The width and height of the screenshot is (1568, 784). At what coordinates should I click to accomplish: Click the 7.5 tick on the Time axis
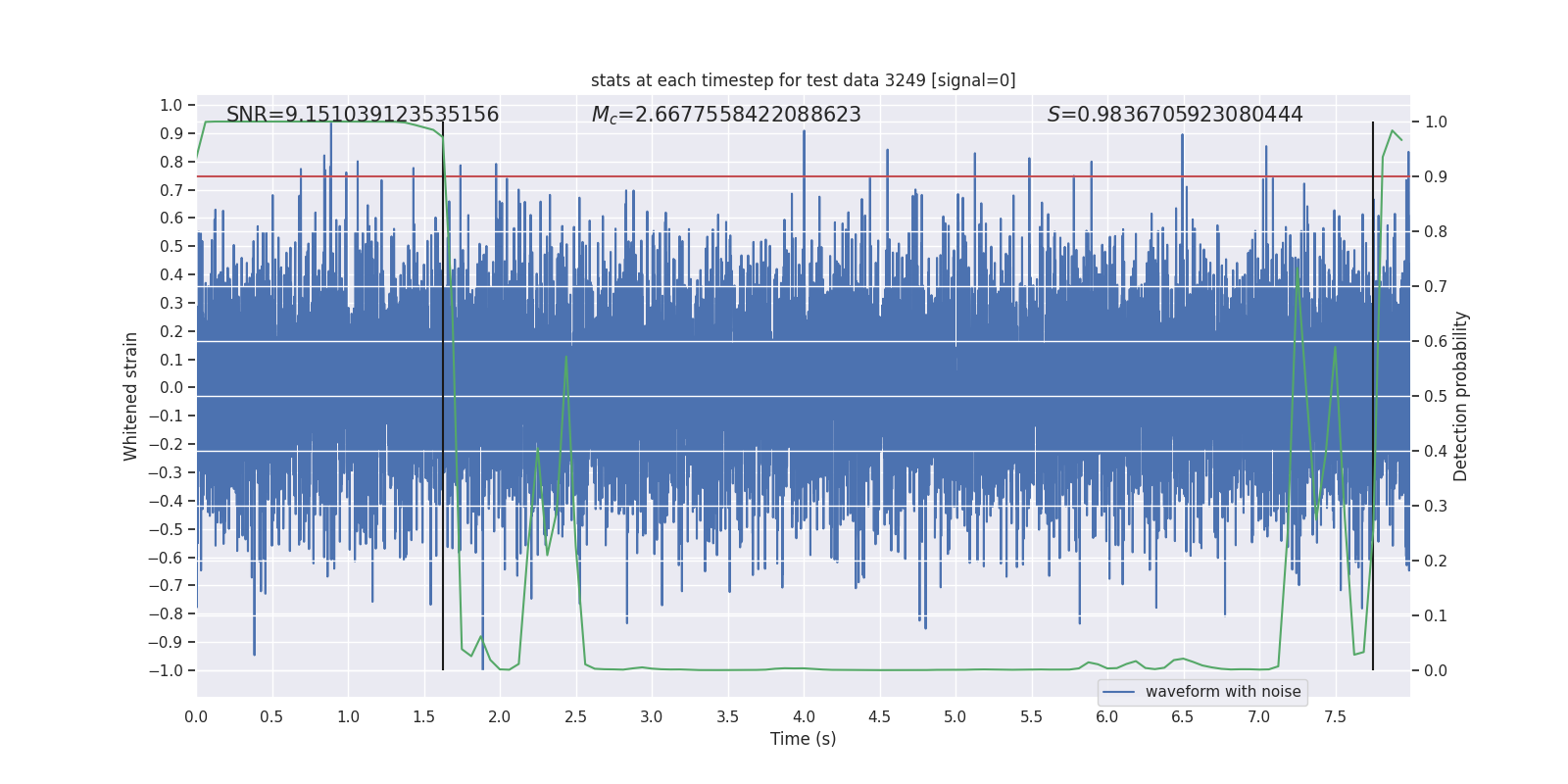pyautogui.click(x=1335, y=716)
